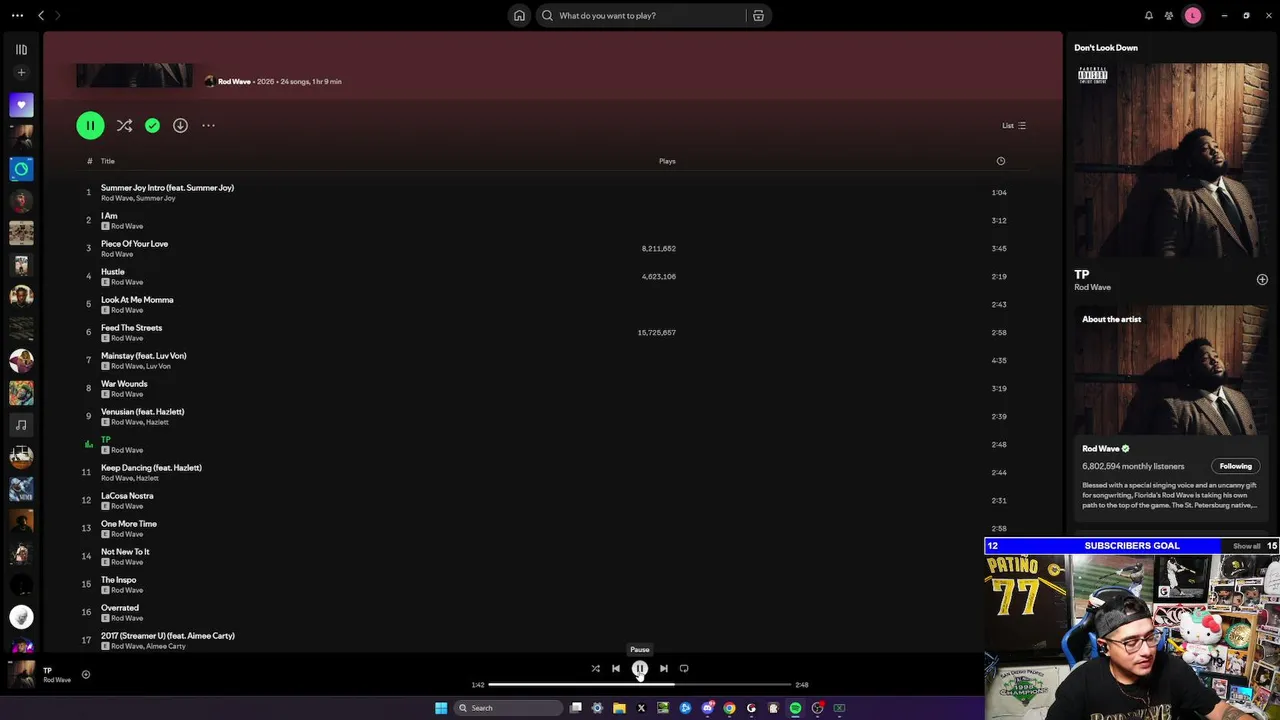
Task: Create a new playlist with the plus icon
Action: click(21, 72)
